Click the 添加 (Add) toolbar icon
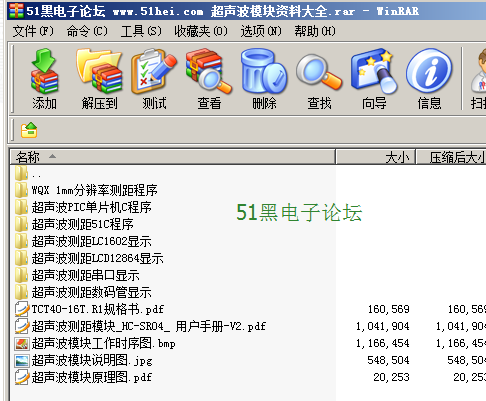Viewport: 486px width, 401px height. coord(44,79)
